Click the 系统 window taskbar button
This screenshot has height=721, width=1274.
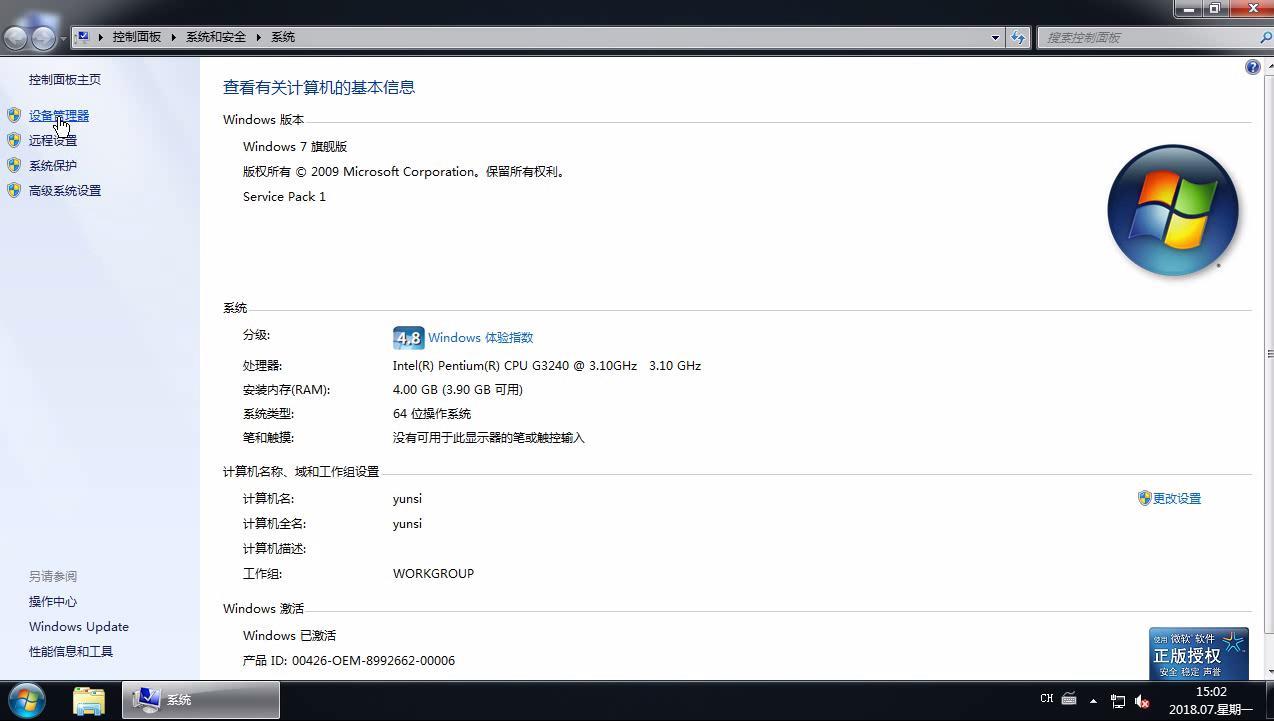[x=201, y=700]
